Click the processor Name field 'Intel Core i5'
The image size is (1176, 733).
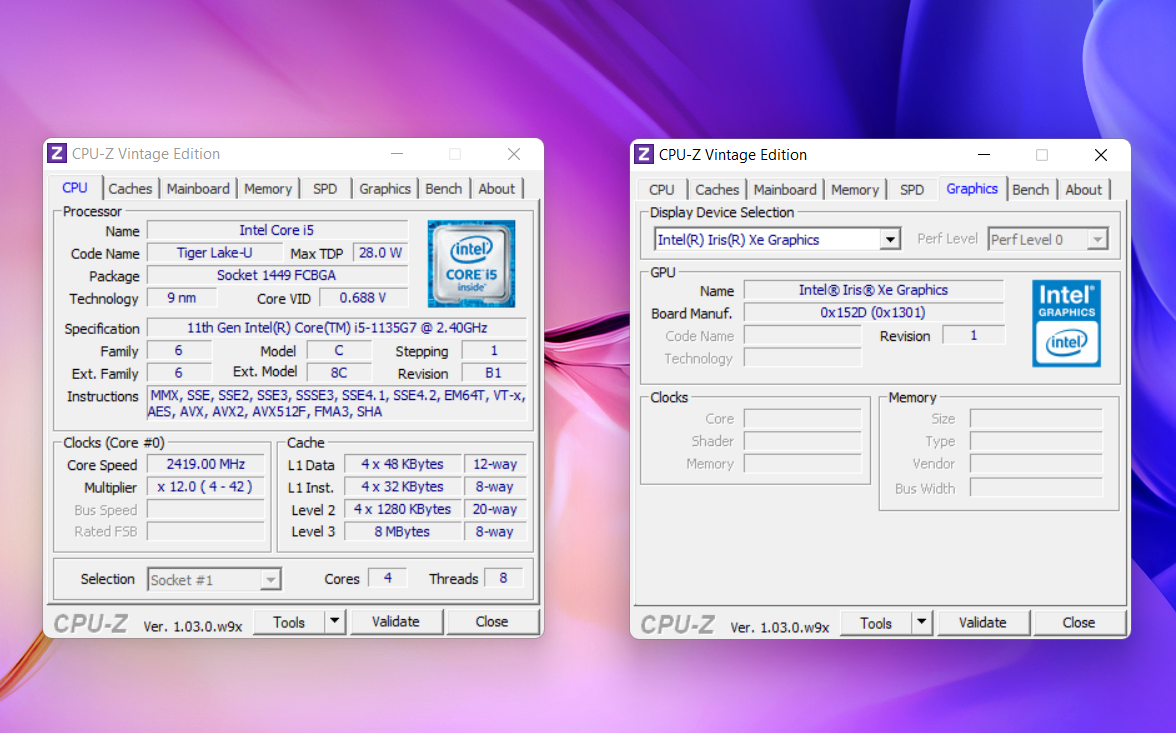tap(277, 230)
